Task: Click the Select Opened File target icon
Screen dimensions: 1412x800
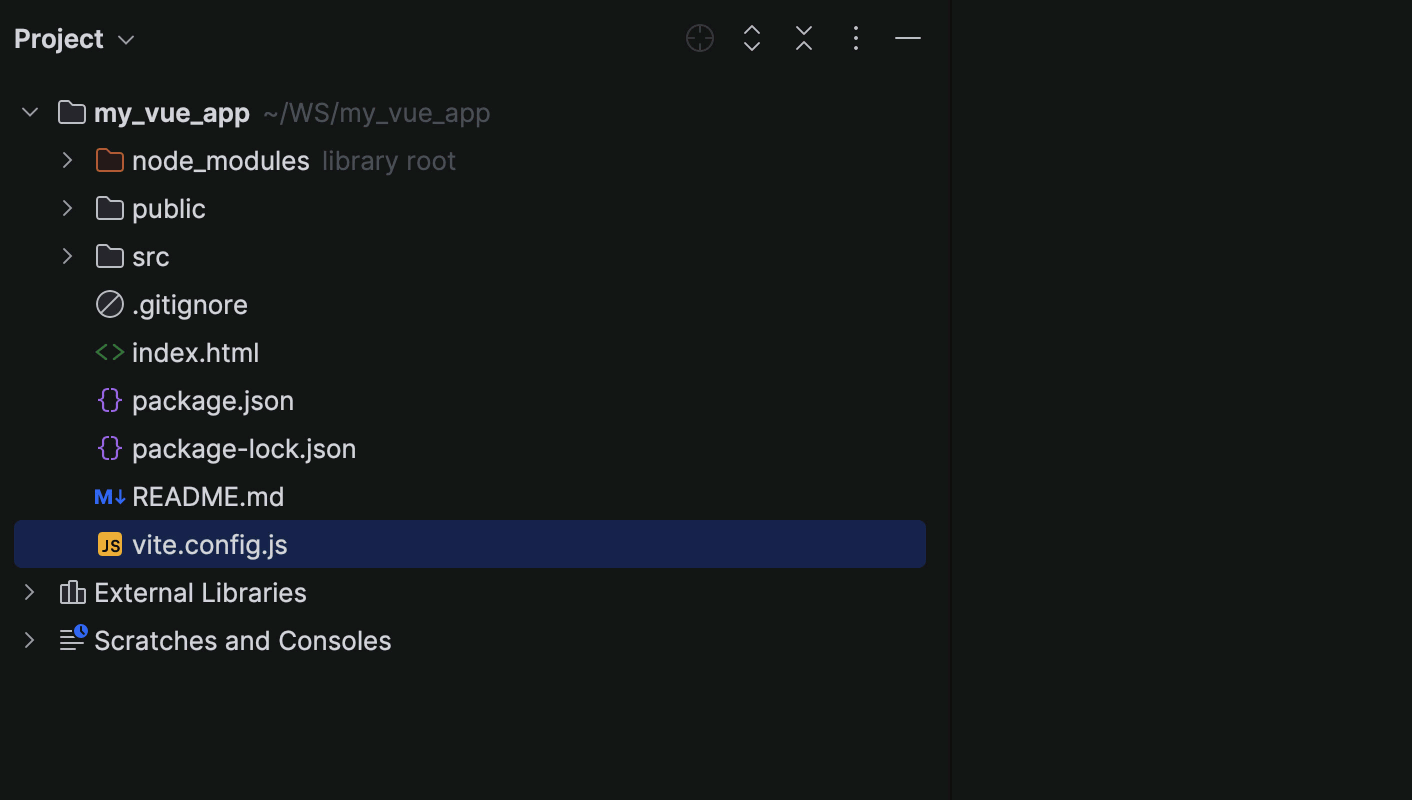Action: point(699,38)
